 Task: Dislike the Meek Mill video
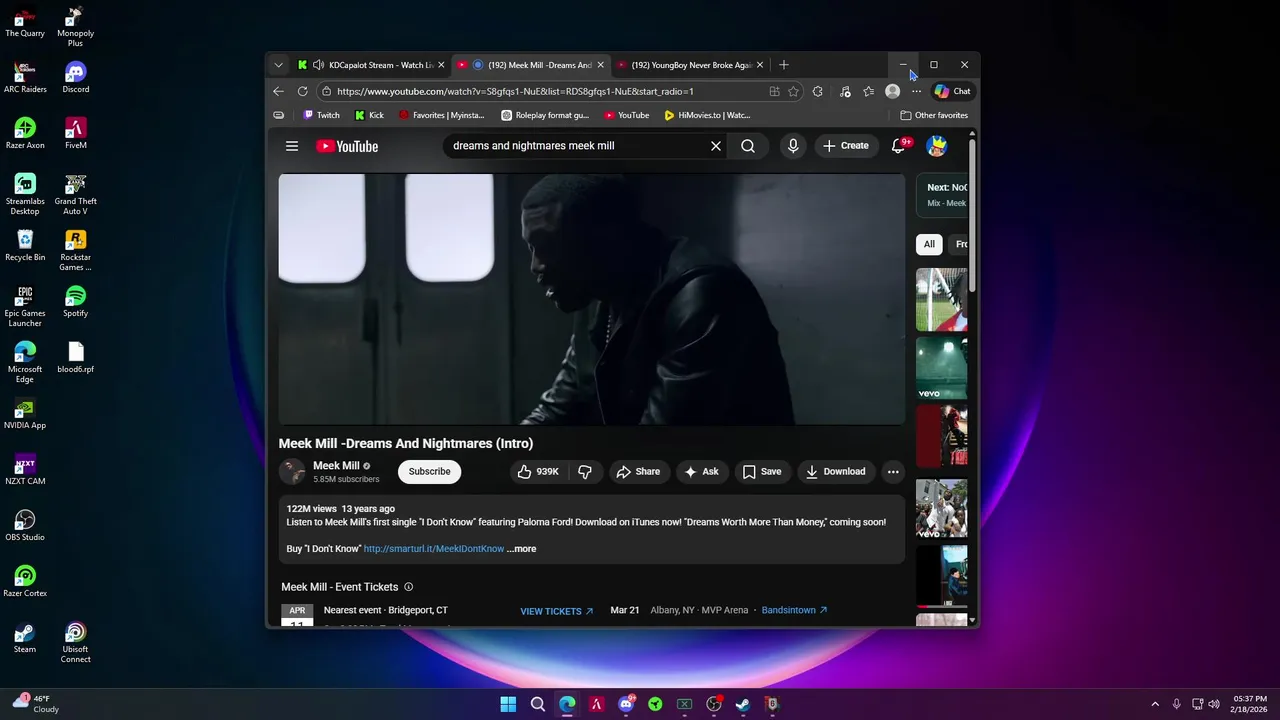(x=585, y=471)
